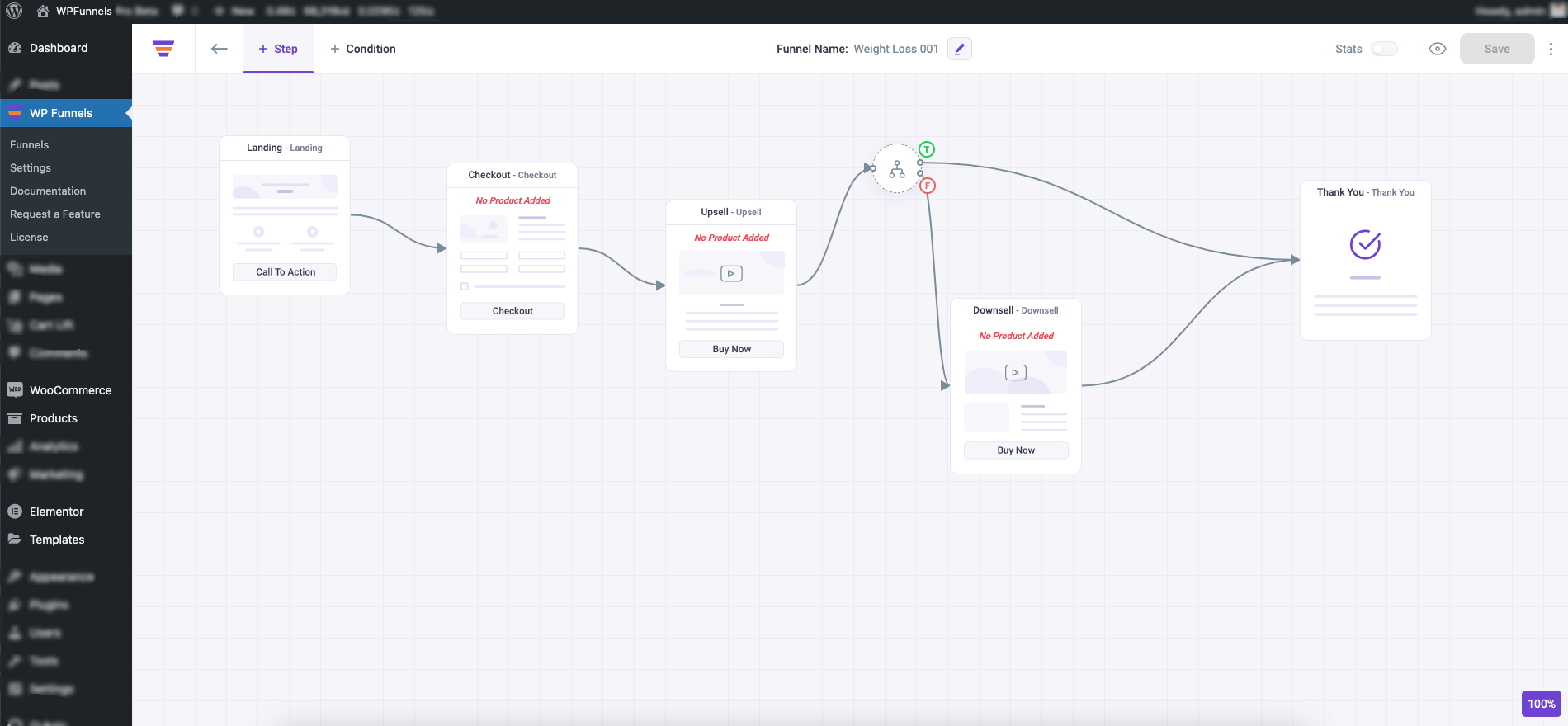Click the Landing step preview thumbnail

point(285,213)
